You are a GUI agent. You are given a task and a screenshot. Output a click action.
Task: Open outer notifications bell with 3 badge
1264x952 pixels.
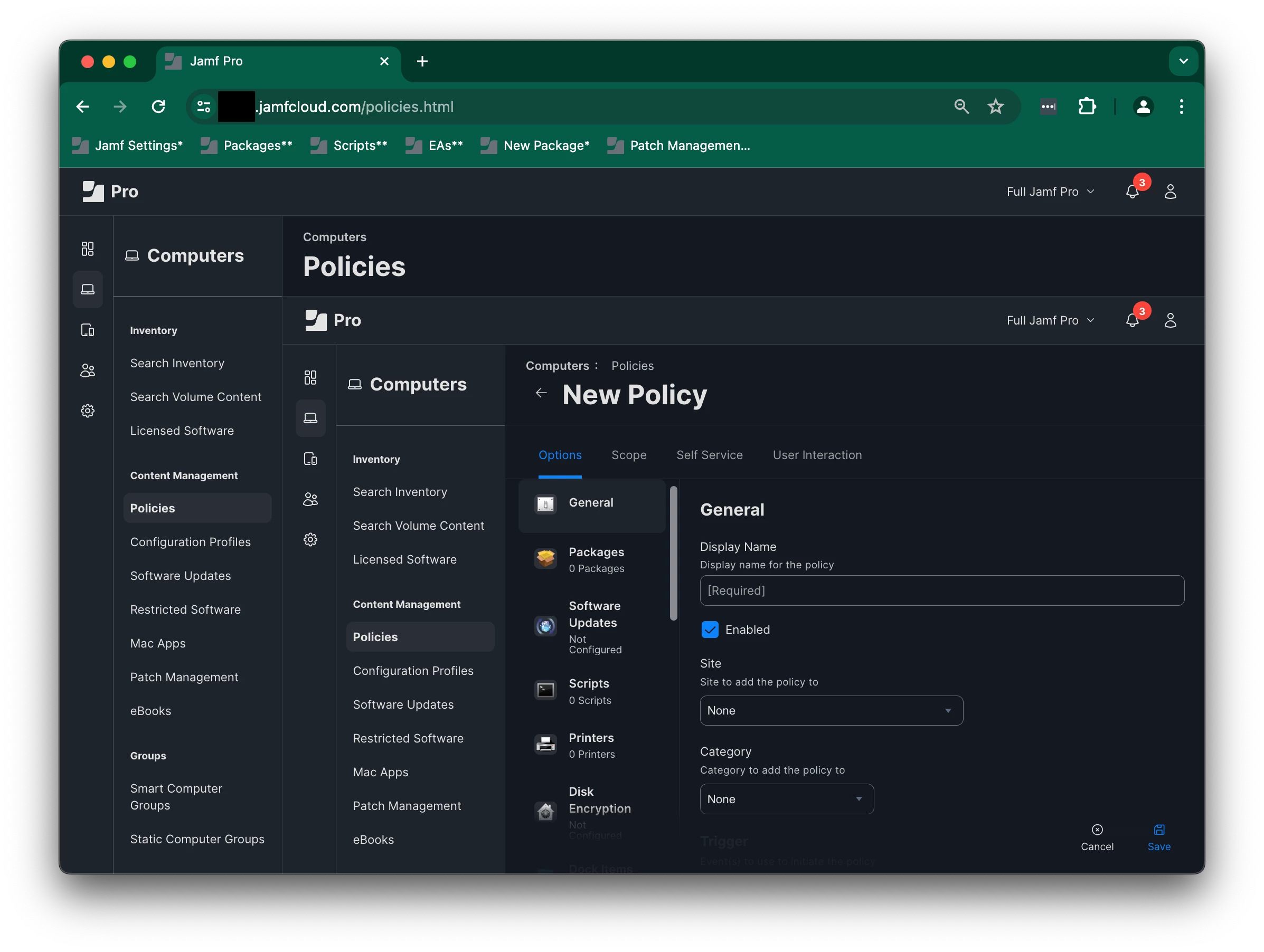(1133, 192)
